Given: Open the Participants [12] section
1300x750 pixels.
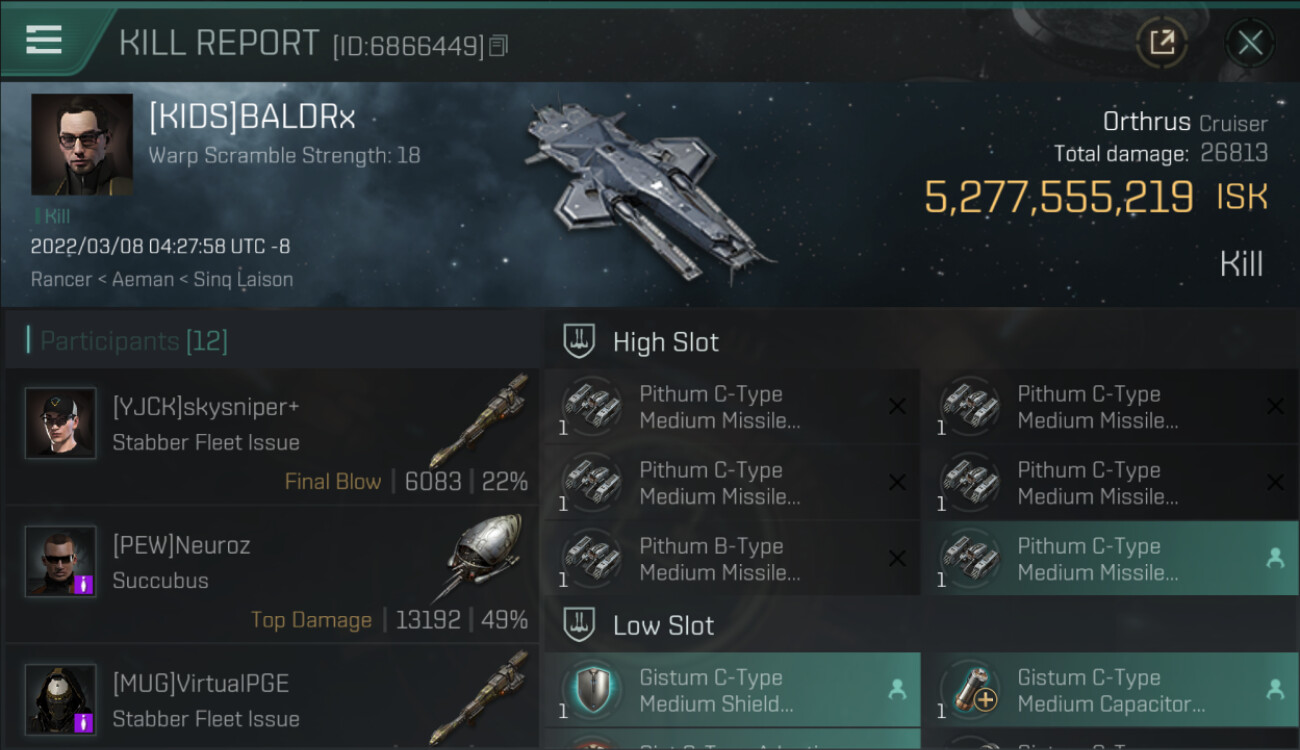Looking at the screenshot, I should click(x=134, y=341).
